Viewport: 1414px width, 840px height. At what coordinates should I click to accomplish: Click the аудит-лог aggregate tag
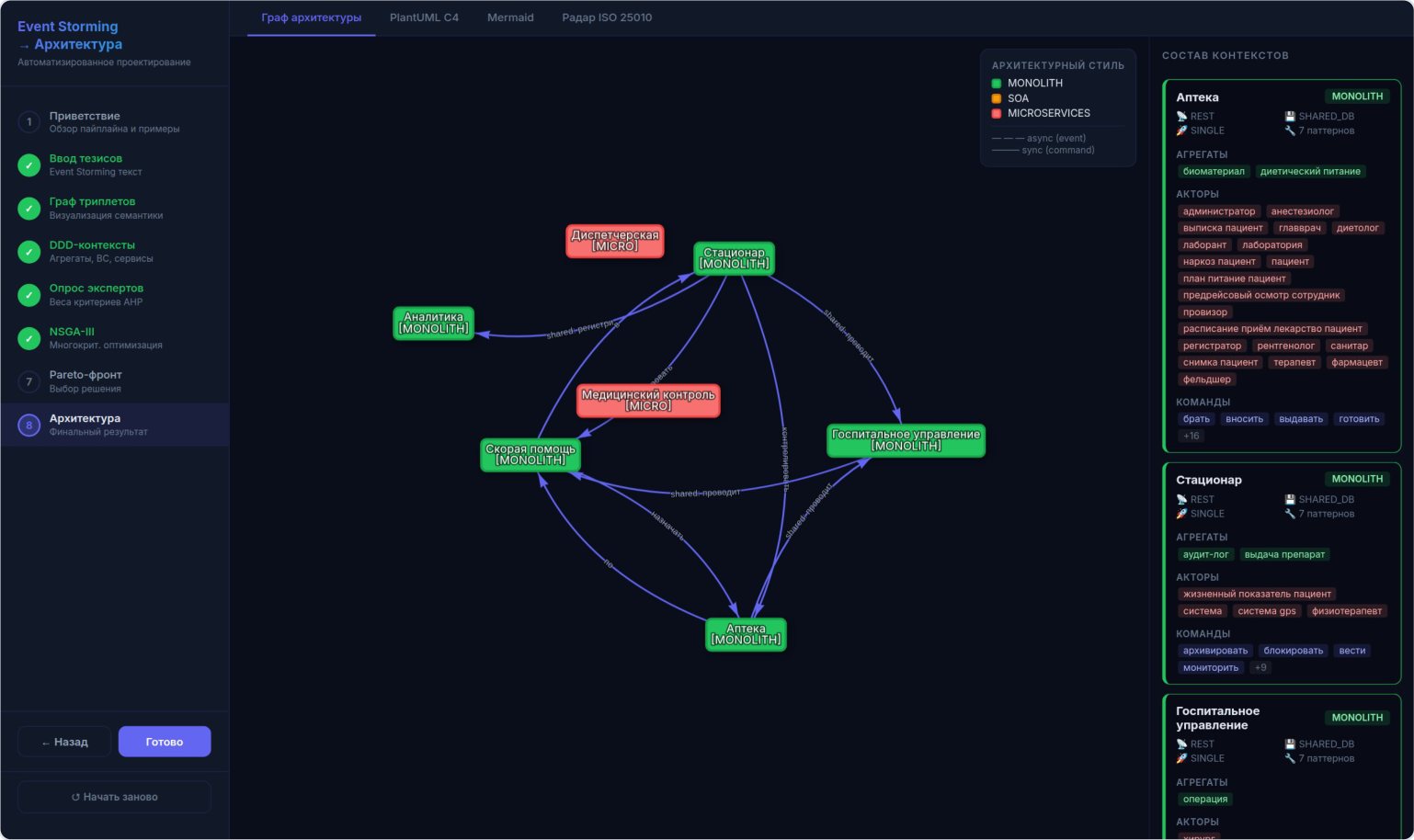[1205, 554]
